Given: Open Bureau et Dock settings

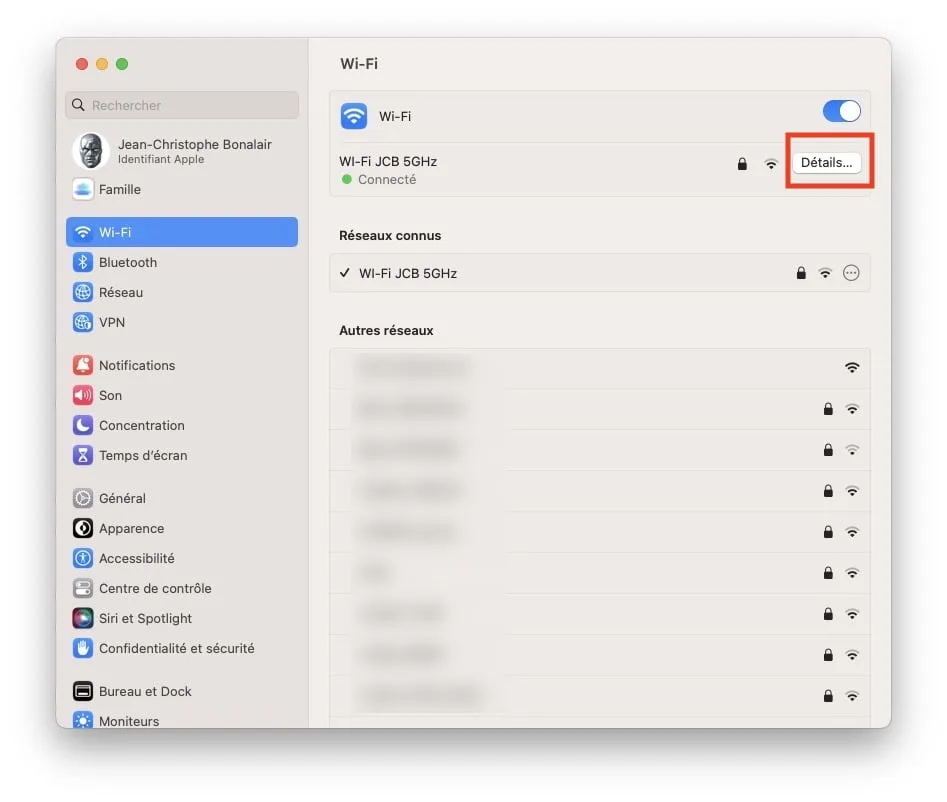Looking at the screenshot, I should click(182, 691).
